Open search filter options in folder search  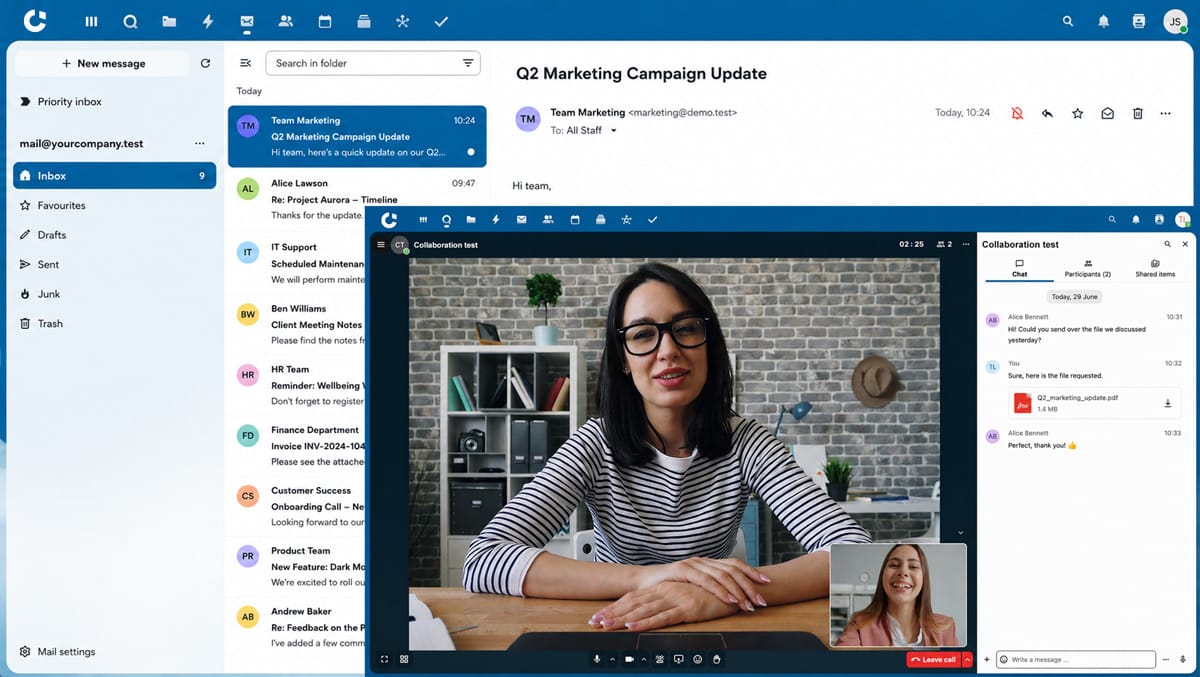[x=468, y=63]
